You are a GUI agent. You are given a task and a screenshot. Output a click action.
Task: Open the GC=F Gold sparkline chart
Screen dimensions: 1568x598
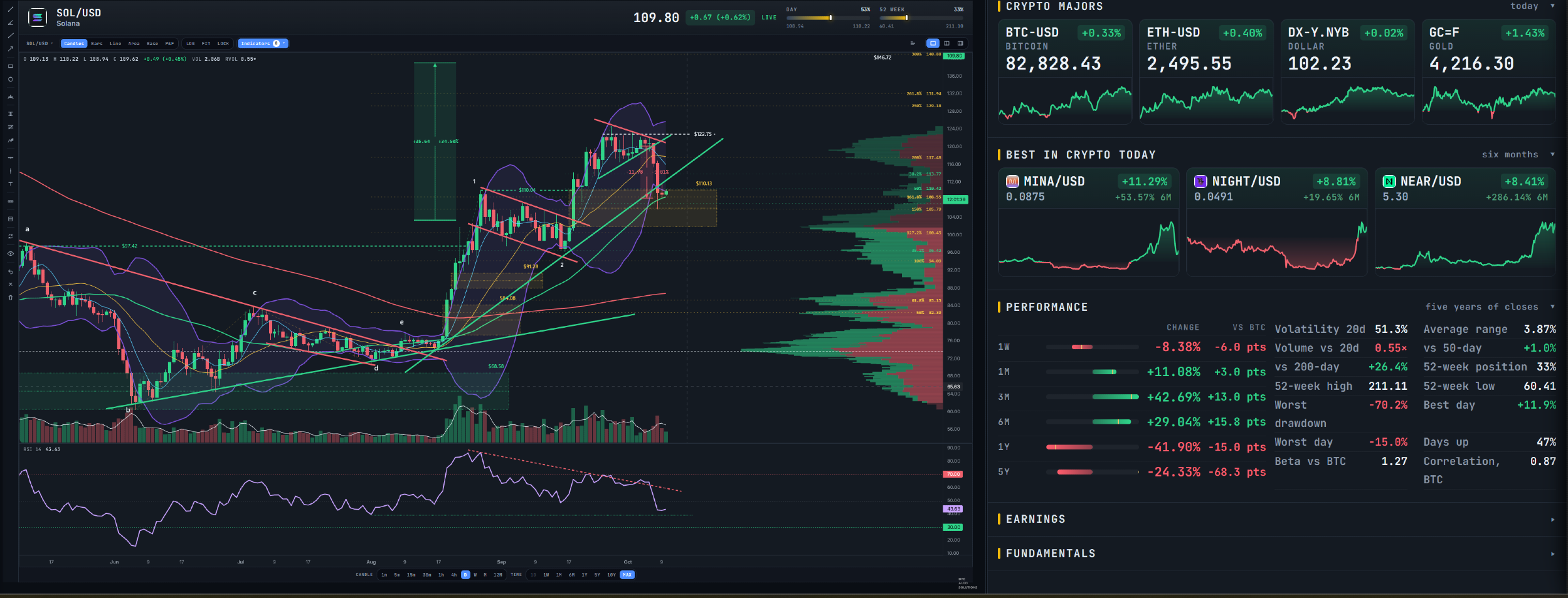(x=1488, y=101)
